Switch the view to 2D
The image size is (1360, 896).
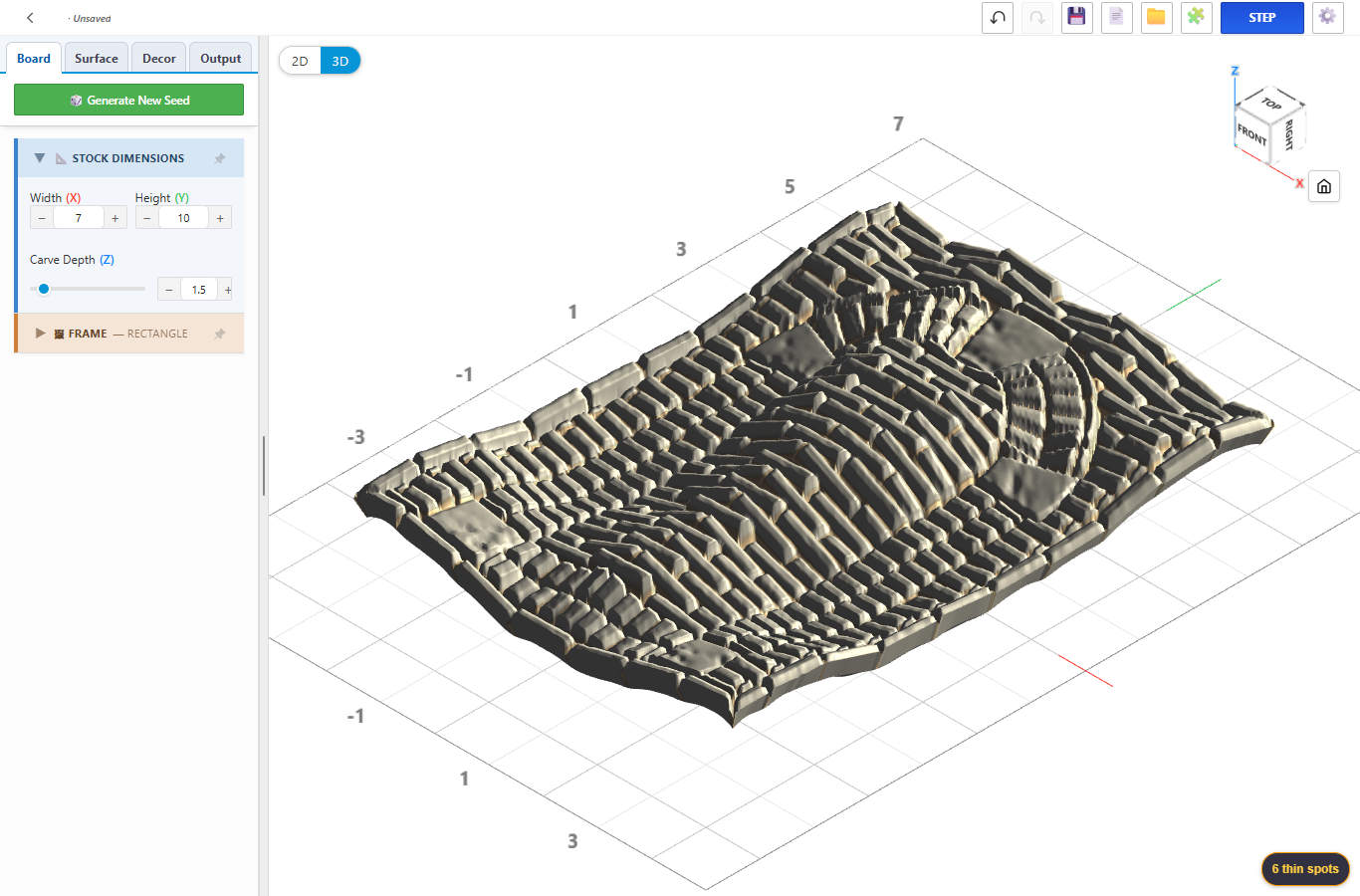300,61
